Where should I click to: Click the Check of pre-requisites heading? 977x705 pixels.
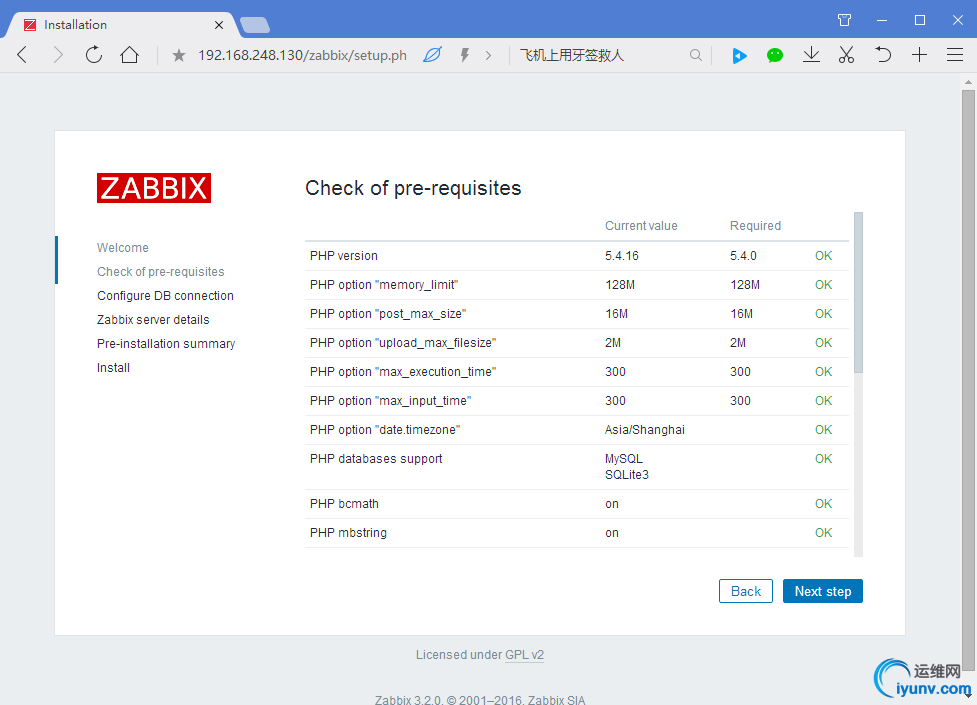point(413,188)
